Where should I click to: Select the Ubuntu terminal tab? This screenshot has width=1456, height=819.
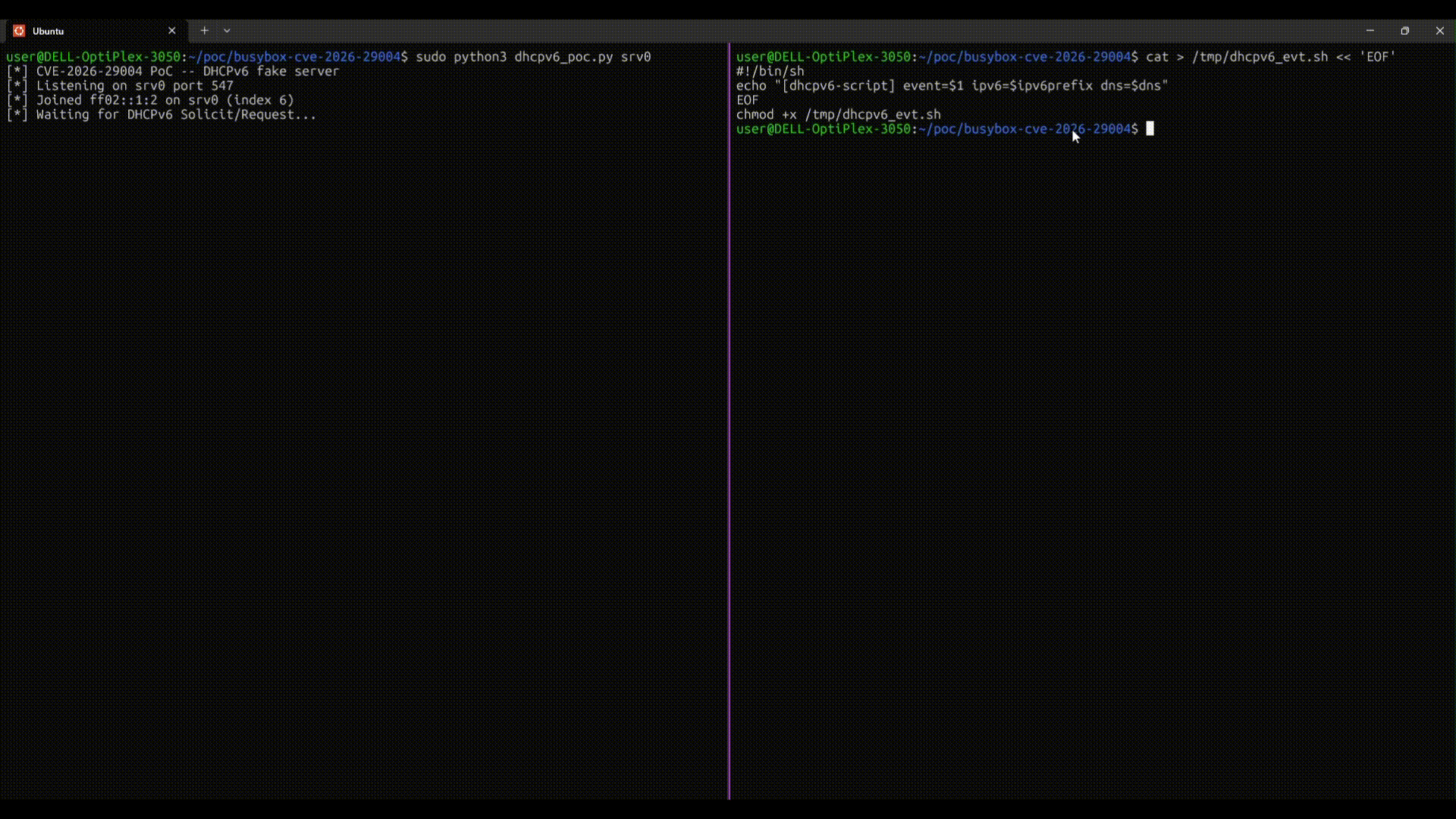(95, 31)
